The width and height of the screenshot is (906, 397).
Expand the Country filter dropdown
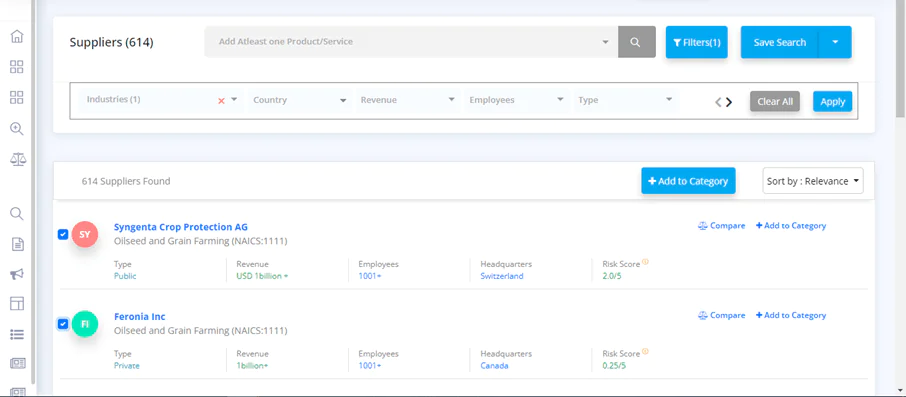pos(299,100)
